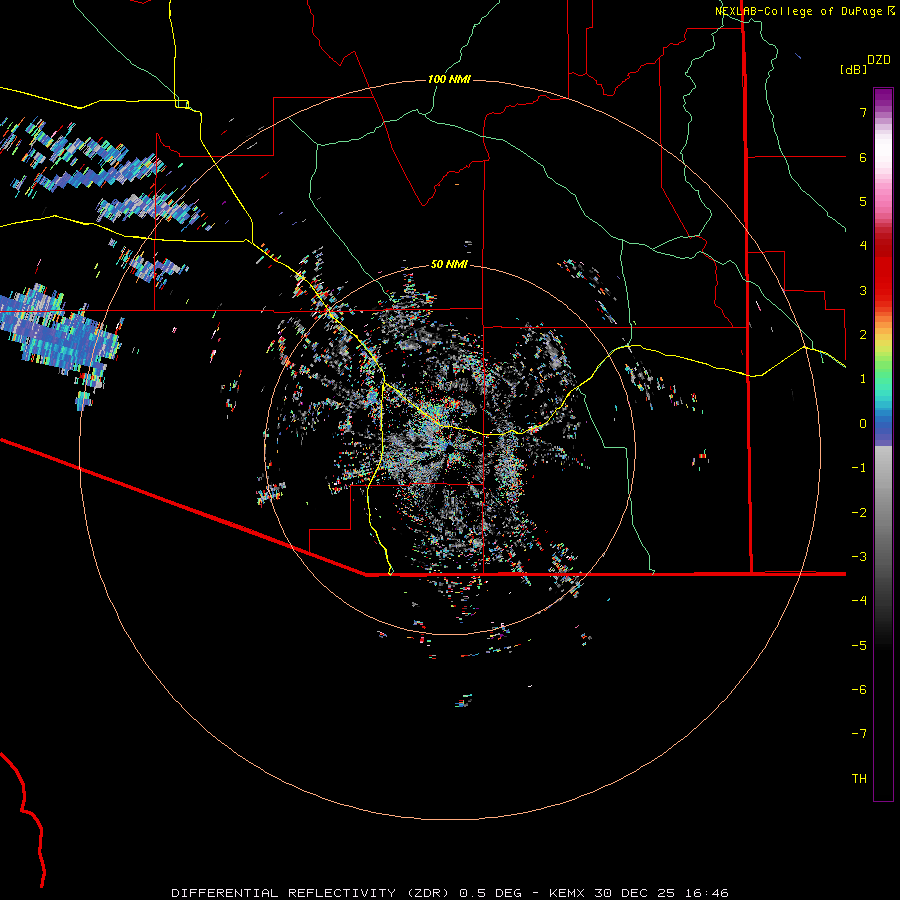Click the 100 NMI range ring label
900x900 pixels.
point(449,79)
